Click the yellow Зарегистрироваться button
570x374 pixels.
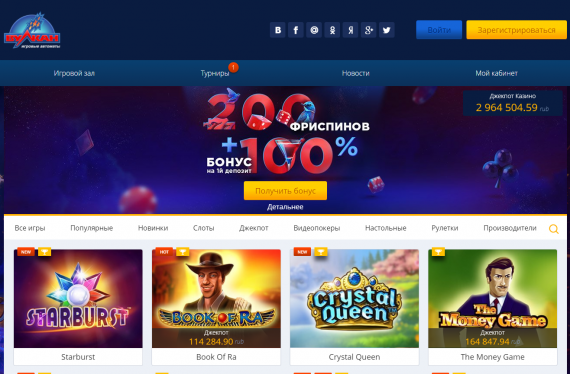coord(516,30)
